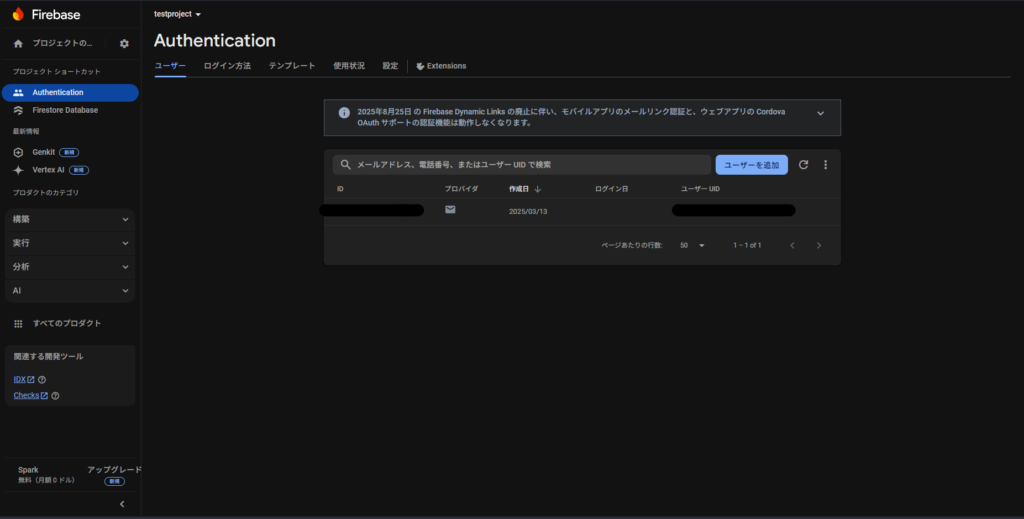Click the 新規 badge next to Genkit
Image resolution: width=1024 pixels, height=519 pixels.
pyautogui.click(x=69, y=153)
